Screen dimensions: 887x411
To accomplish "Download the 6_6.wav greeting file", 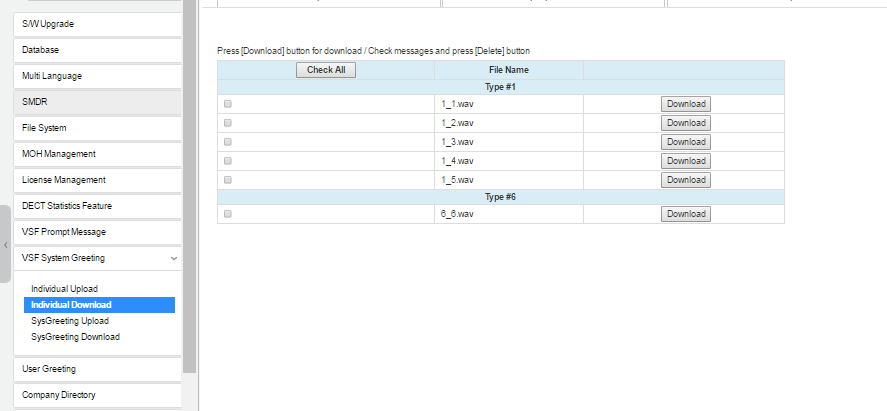I will [686, 214].
